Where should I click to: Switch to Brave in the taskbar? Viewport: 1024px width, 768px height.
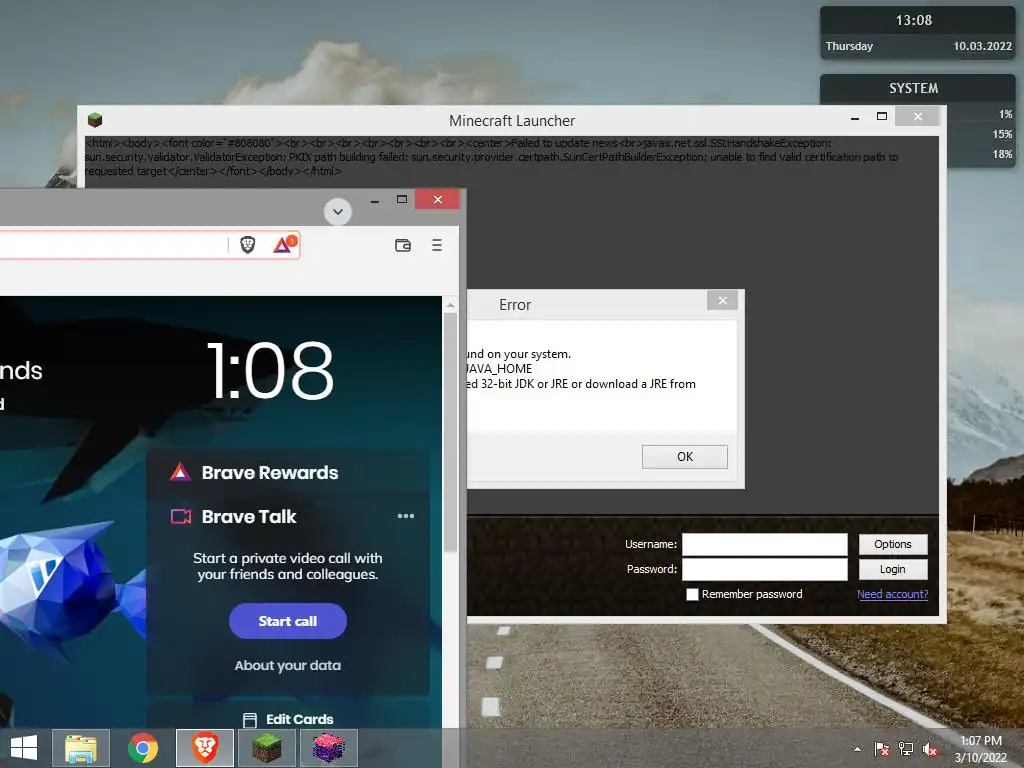pos(205,748)
